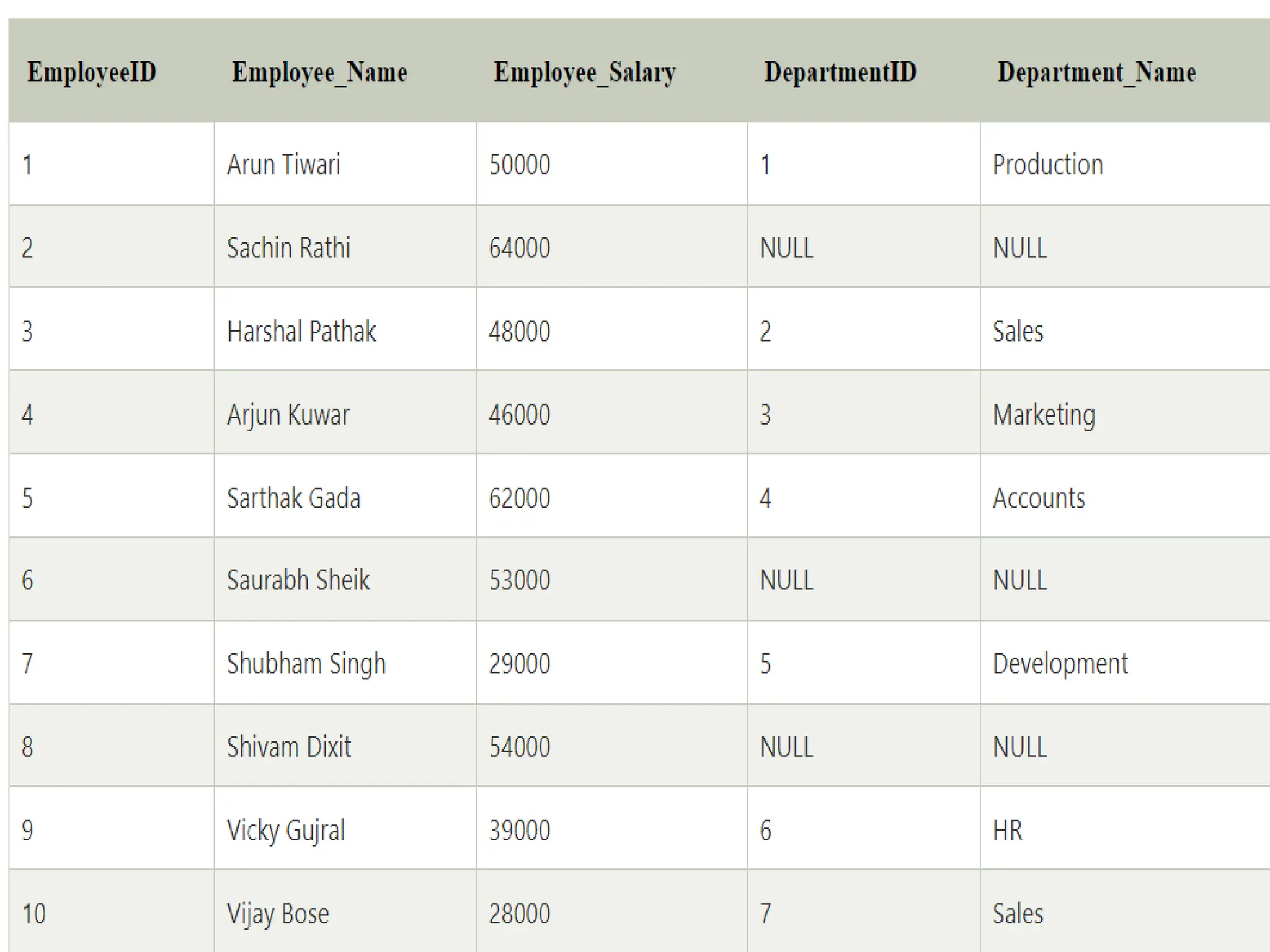Click salary value 54000

point(519,746)
